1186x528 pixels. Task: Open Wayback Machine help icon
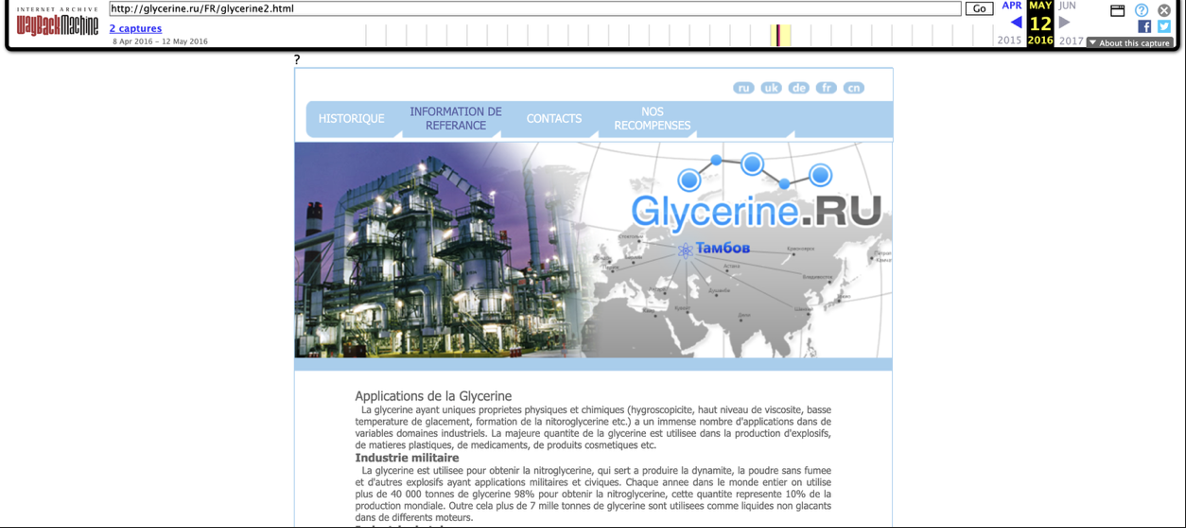tap(1142, 10)
